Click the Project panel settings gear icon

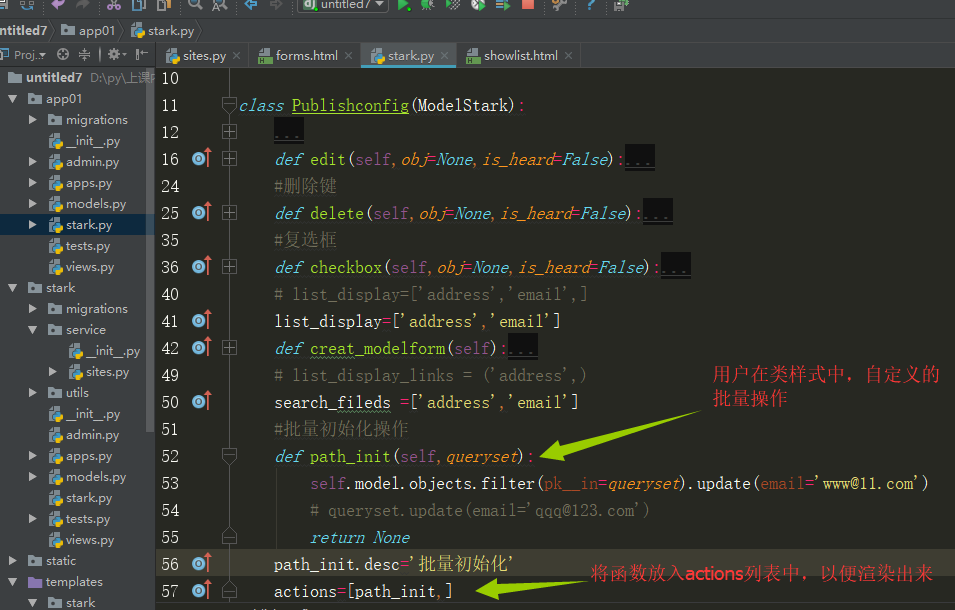tap(115, 54)
